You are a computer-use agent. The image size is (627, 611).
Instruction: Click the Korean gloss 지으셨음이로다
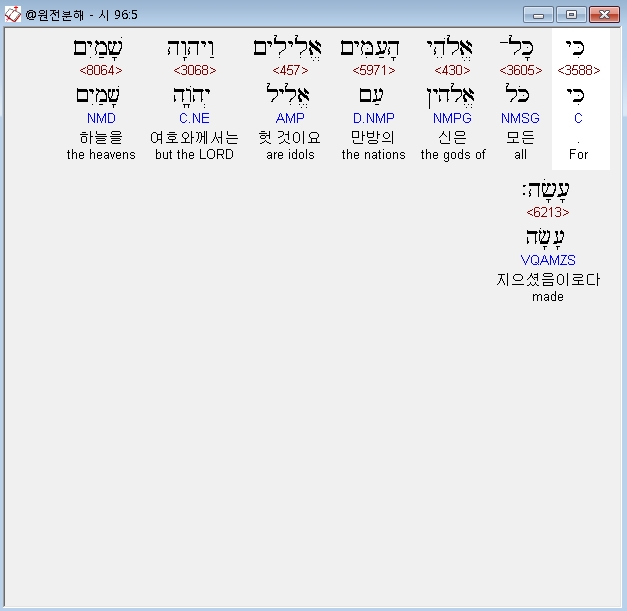click(x=548, y=280)
